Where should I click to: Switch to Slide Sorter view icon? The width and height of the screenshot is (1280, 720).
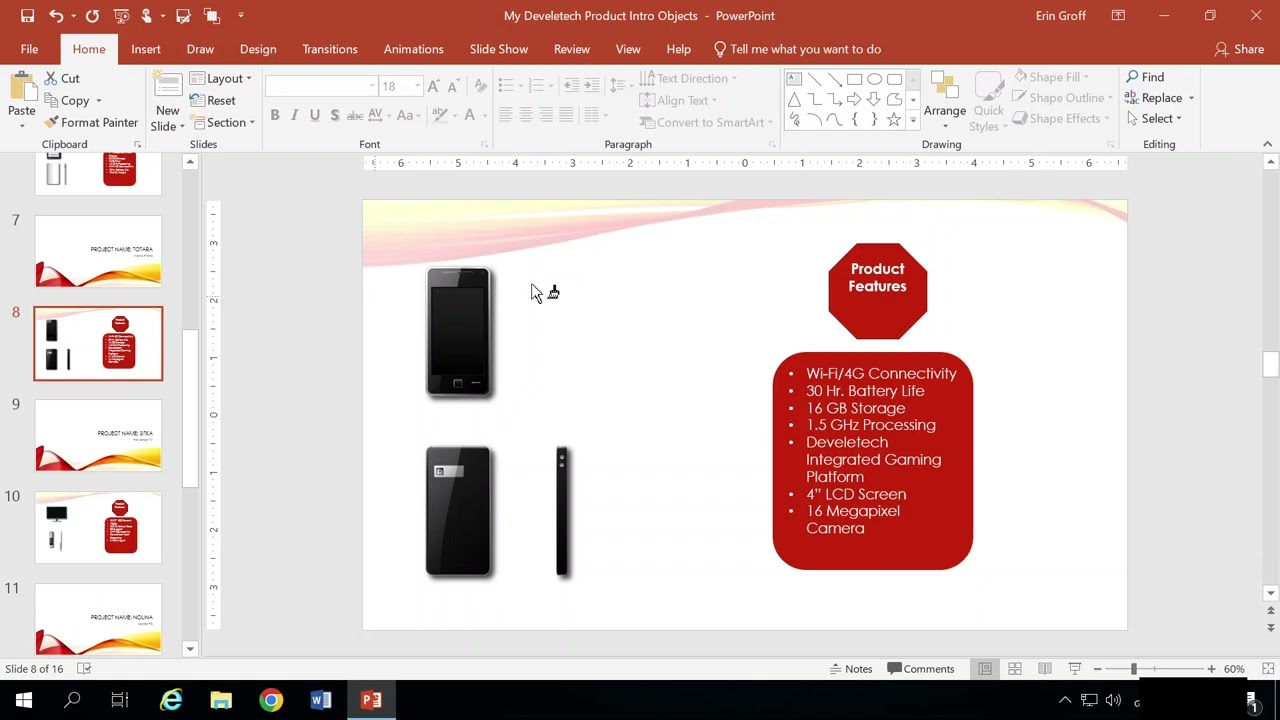coord(1015,669)
